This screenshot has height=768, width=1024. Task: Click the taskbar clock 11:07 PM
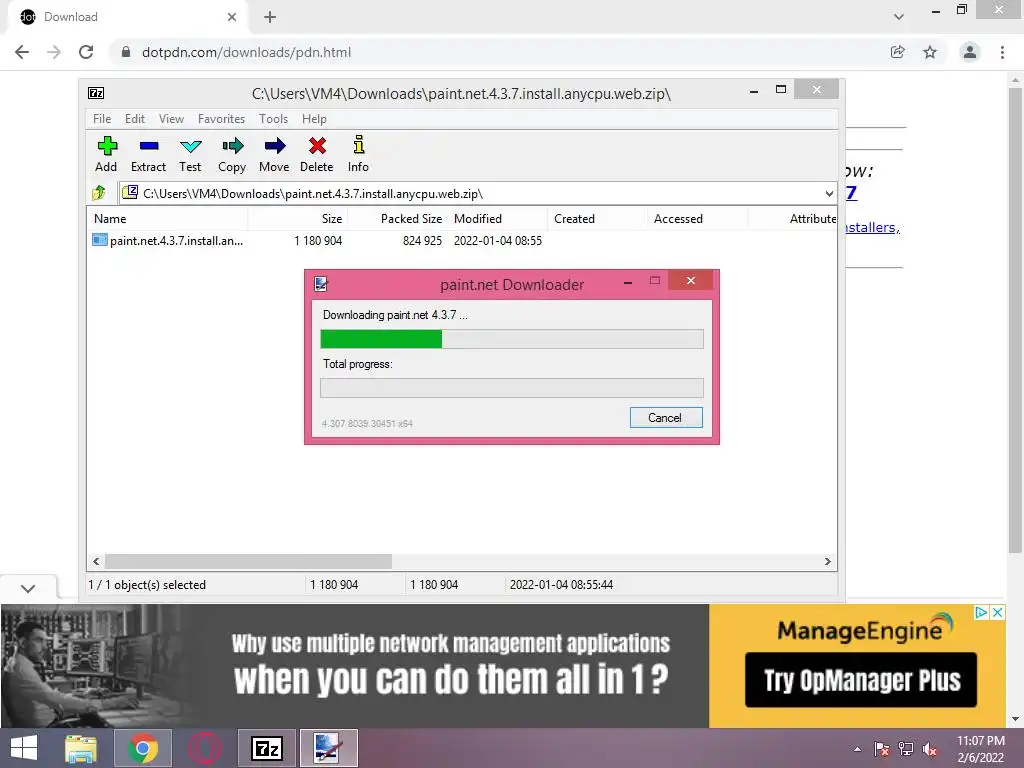coord(981,741)
